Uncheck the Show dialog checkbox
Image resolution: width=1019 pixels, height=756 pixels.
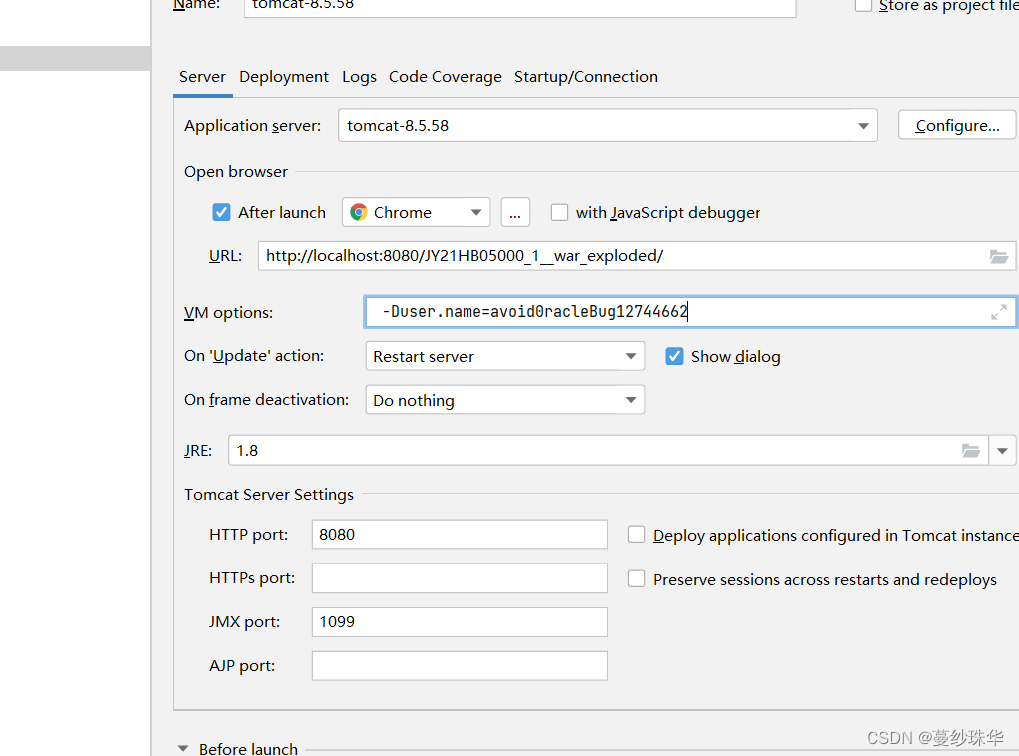pyautogui.click(x=674, y=356)
